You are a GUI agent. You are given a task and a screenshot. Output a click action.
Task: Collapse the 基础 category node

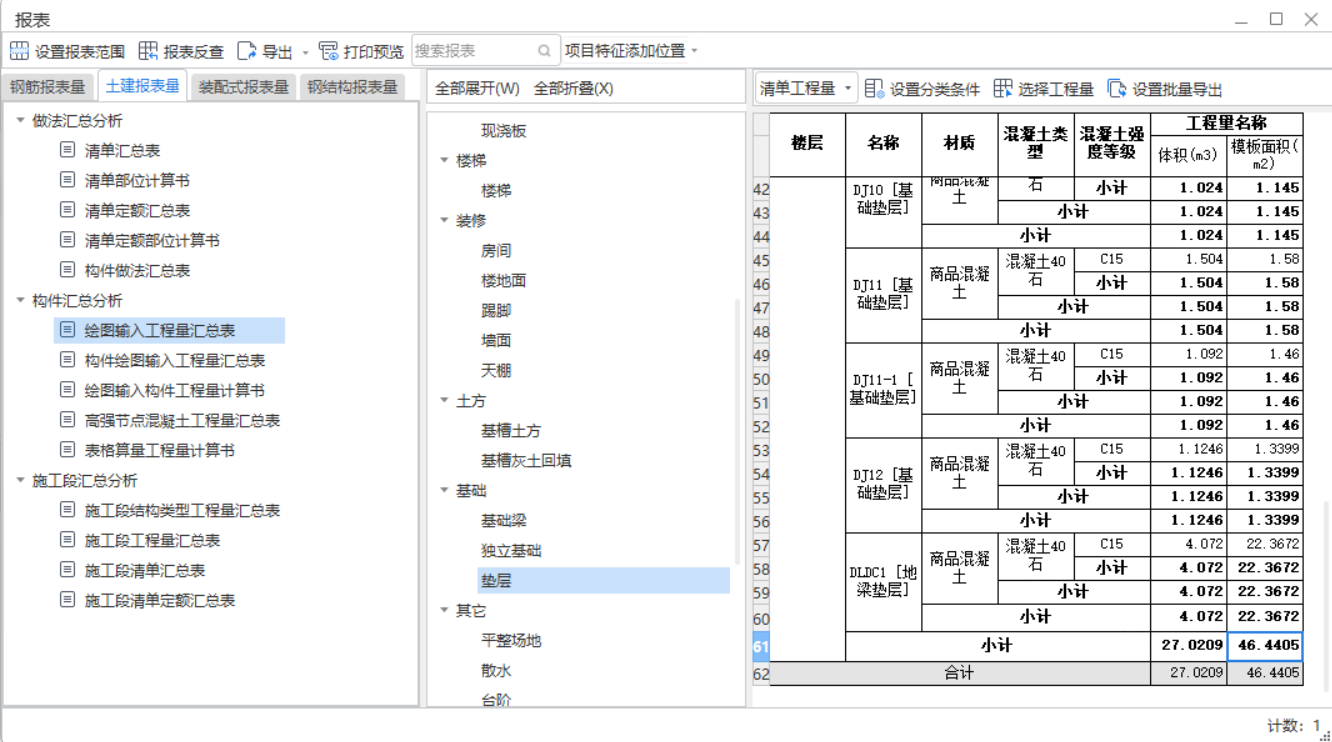(445, 490)
